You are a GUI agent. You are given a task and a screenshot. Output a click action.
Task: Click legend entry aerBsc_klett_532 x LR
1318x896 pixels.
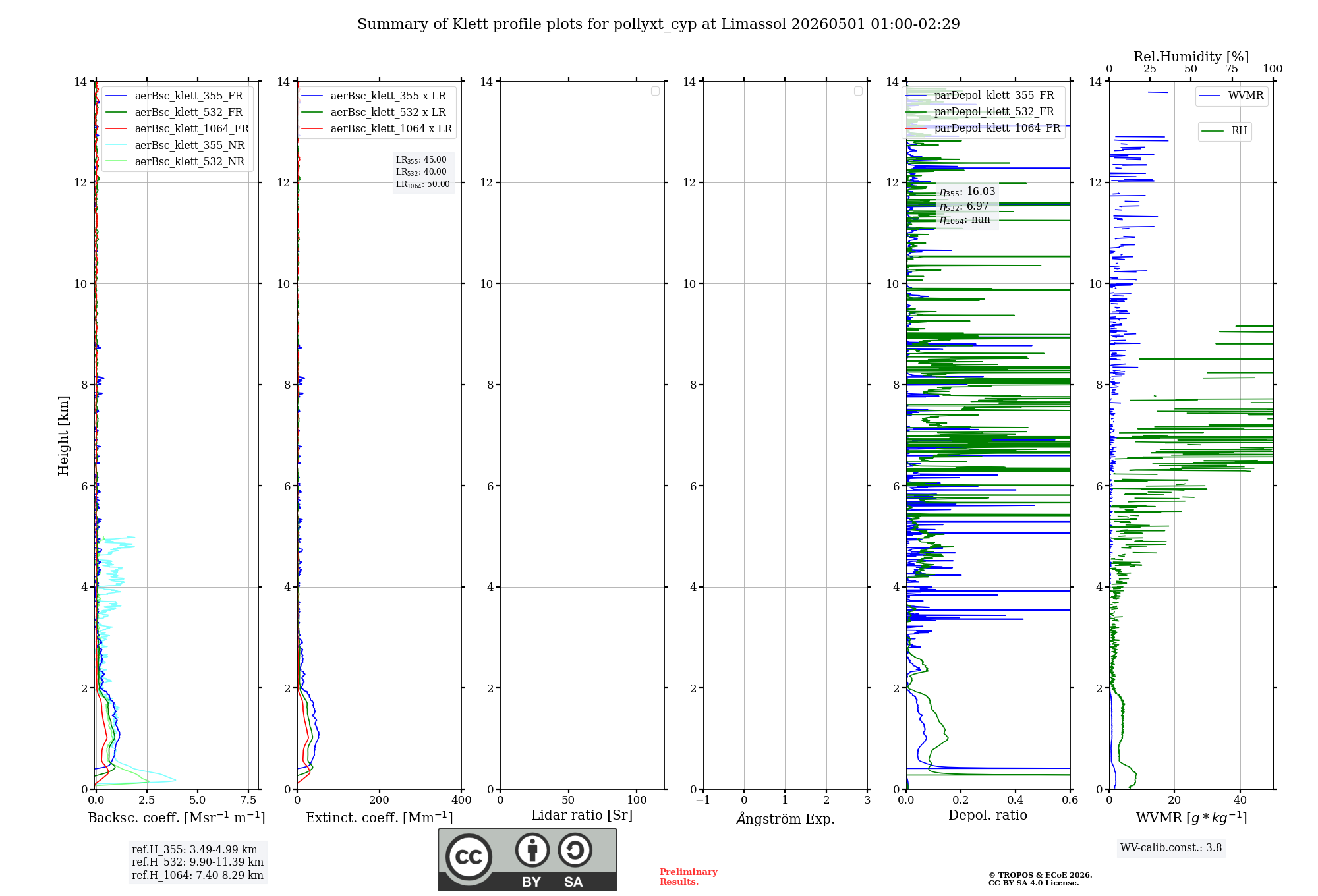tap(374, 113)
